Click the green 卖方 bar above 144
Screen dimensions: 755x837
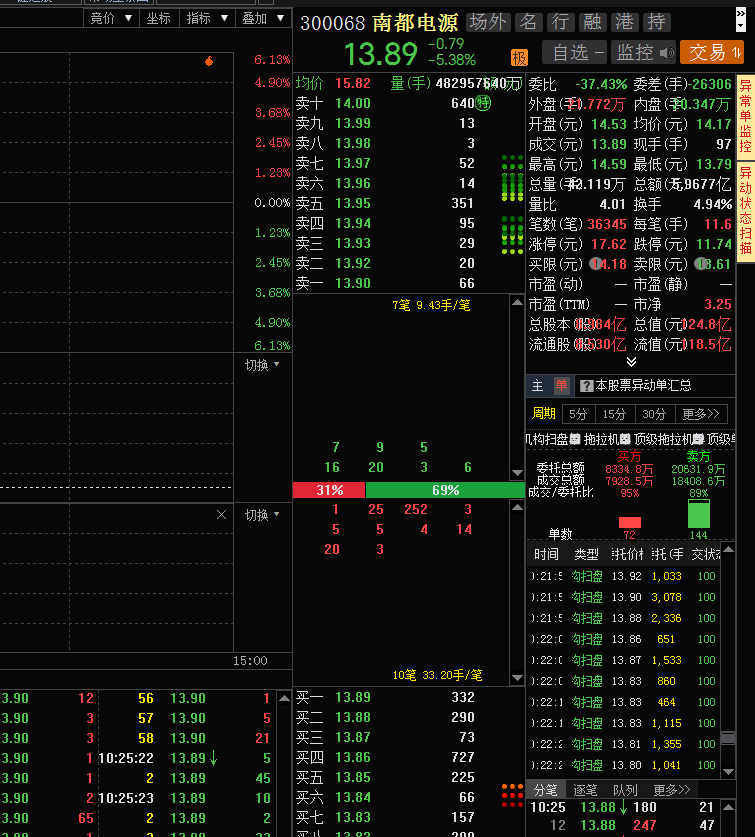699,513
